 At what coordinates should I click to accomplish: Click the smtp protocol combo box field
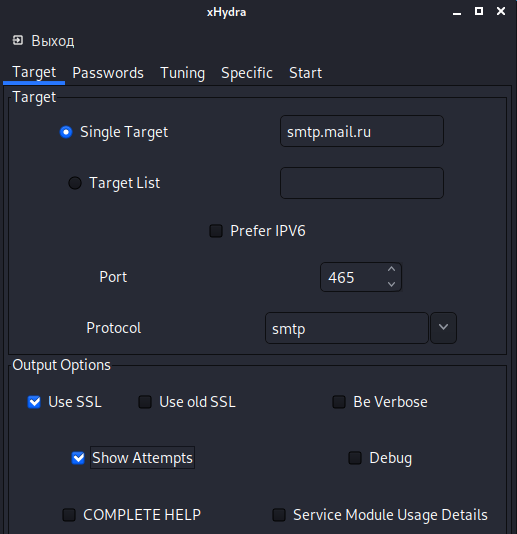click(347, 328)
